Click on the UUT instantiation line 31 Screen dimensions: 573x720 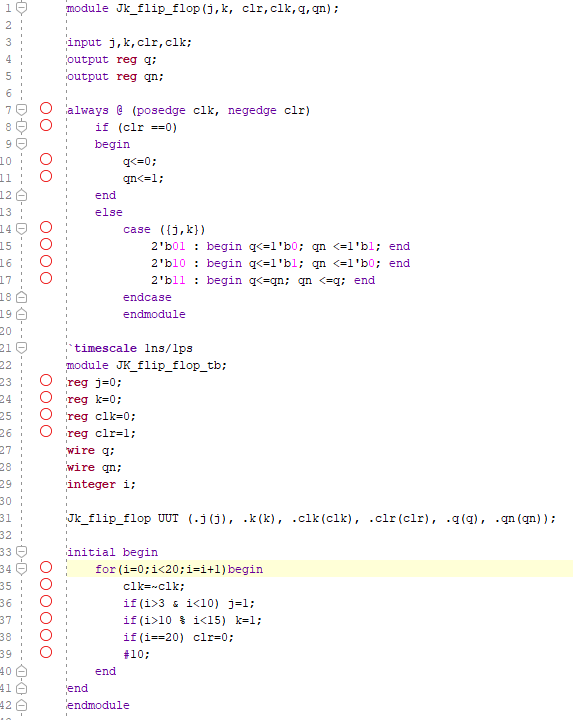click(311, 518)
